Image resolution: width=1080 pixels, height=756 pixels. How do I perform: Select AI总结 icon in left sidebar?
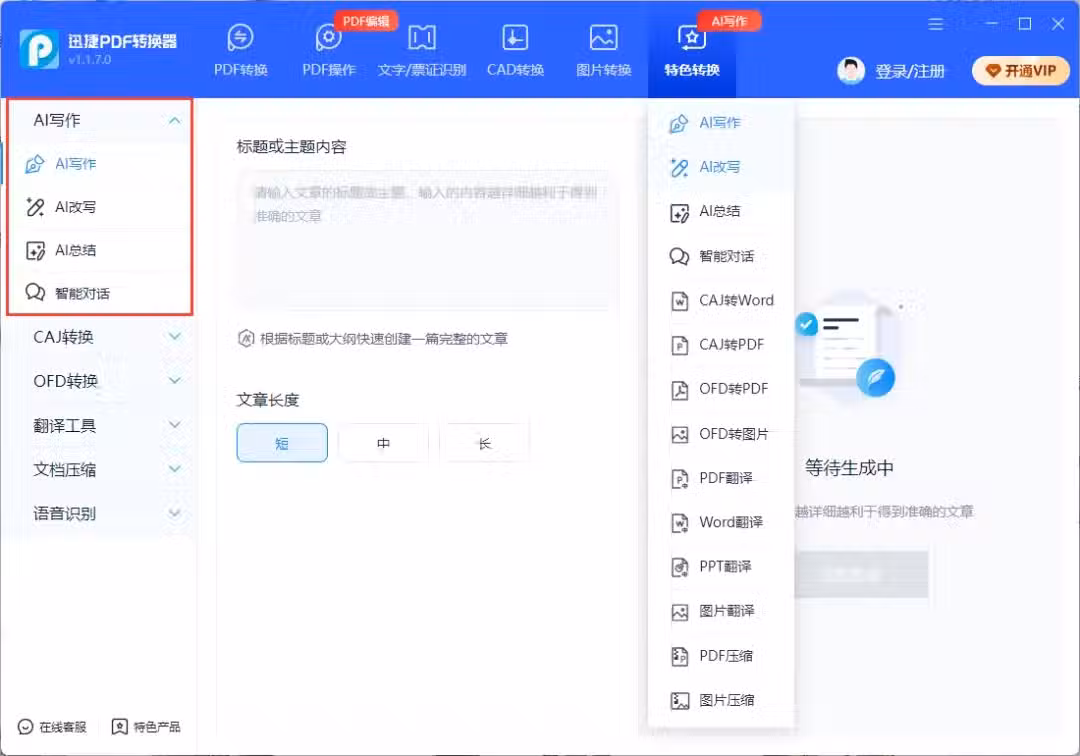[34, 251]
